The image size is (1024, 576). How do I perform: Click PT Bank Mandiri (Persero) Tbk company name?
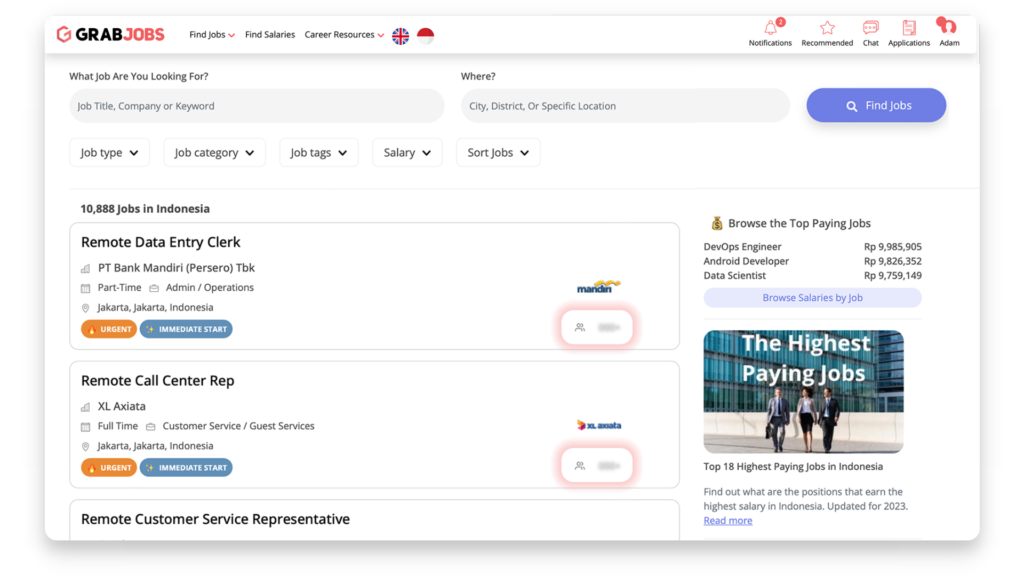176,268
